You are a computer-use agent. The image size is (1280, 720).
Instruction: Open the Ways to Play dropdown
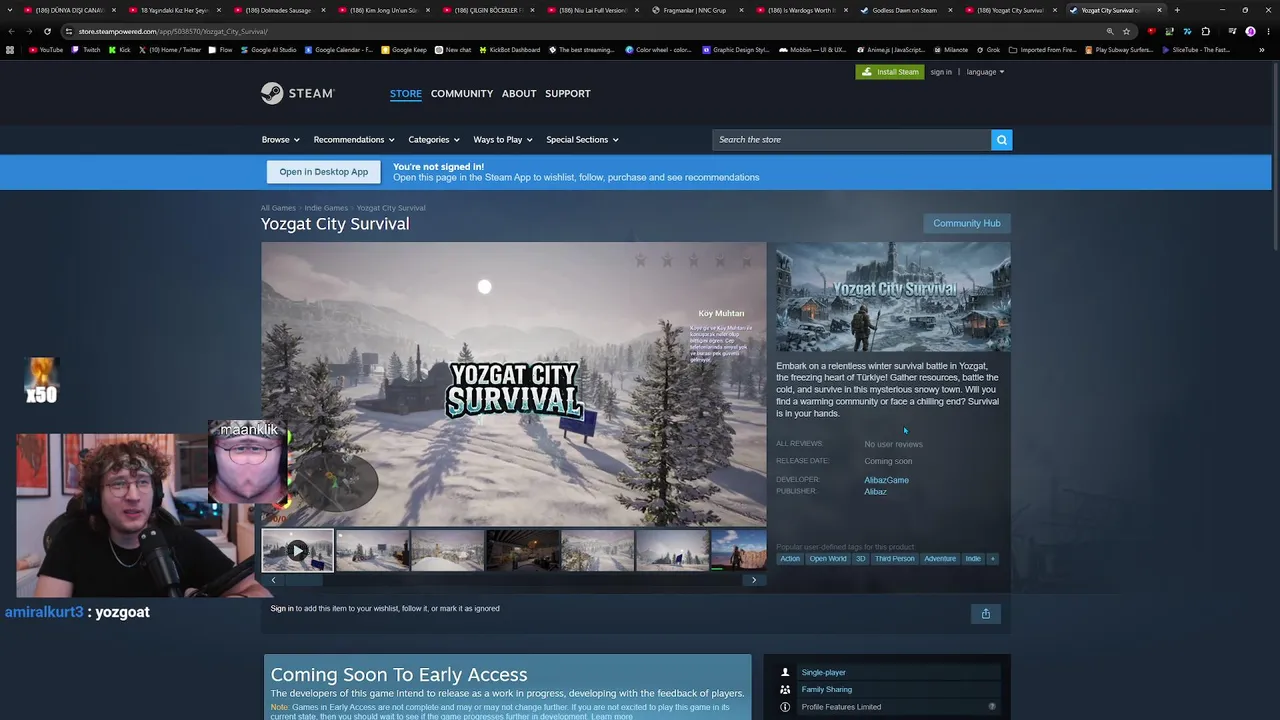[x=503, y=140]
